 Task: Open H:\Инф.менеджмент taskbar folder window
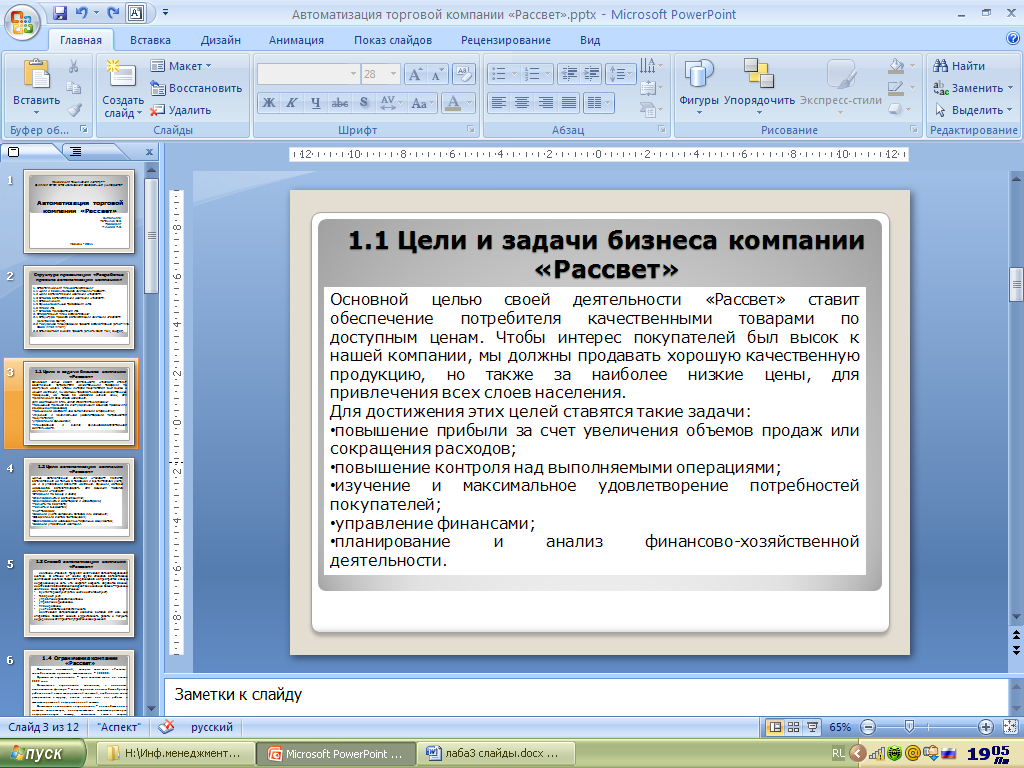tap(175, 754)
